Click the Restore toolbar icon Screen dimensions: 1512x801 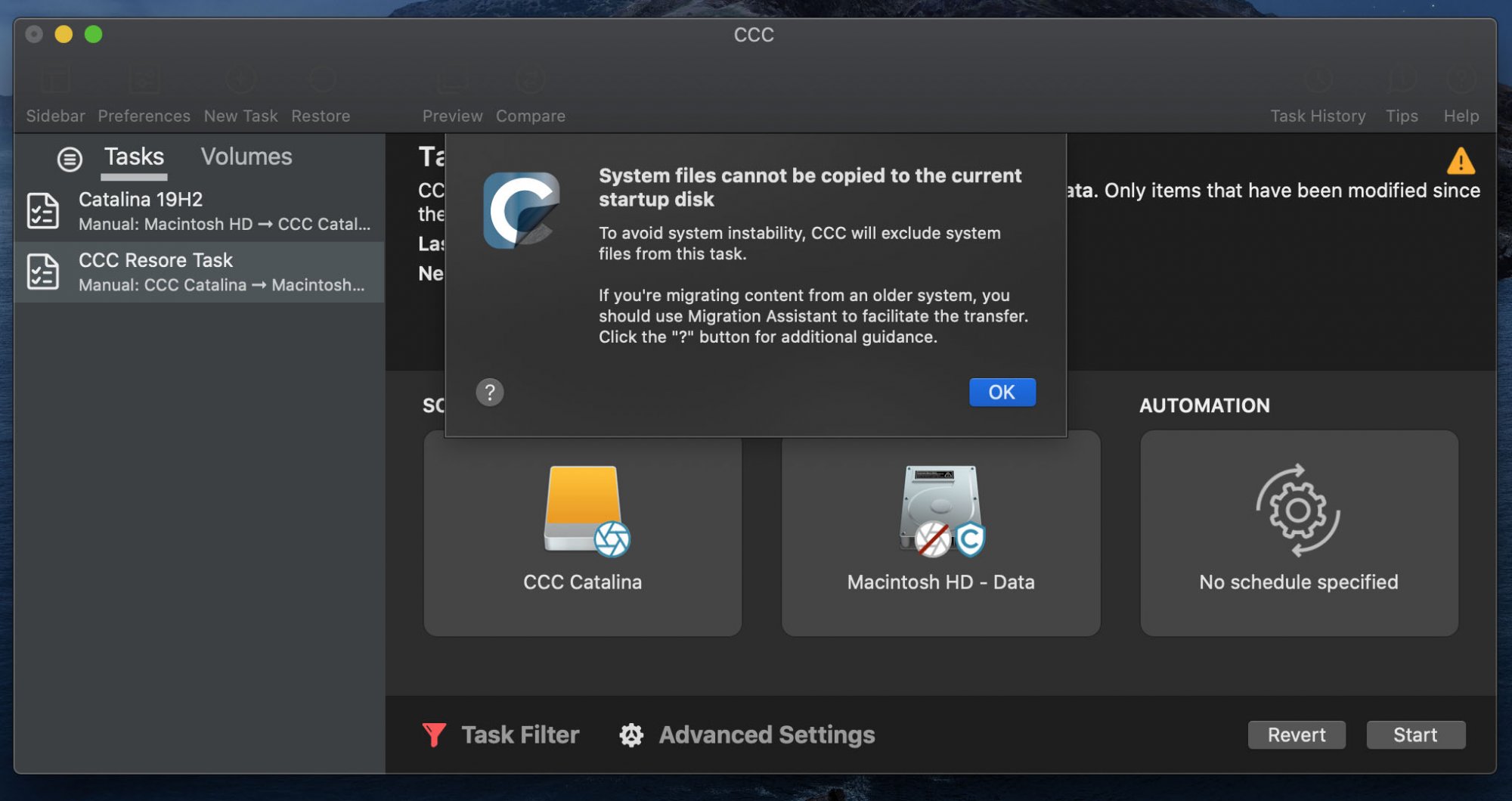321,79
